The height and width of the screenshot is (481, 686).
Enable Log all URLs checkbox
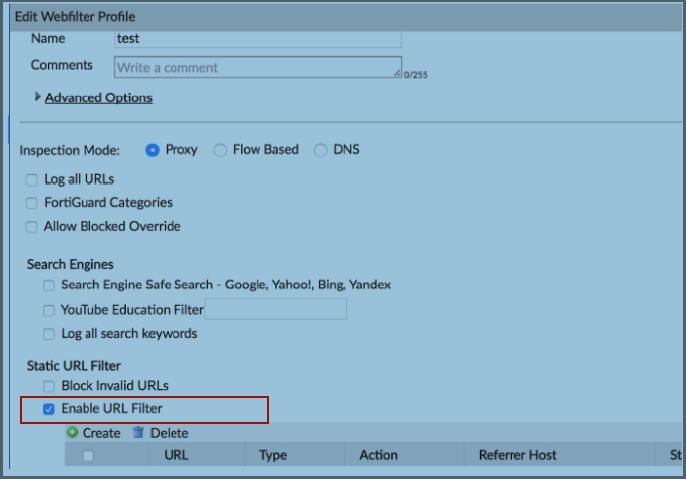coord(32,180)
